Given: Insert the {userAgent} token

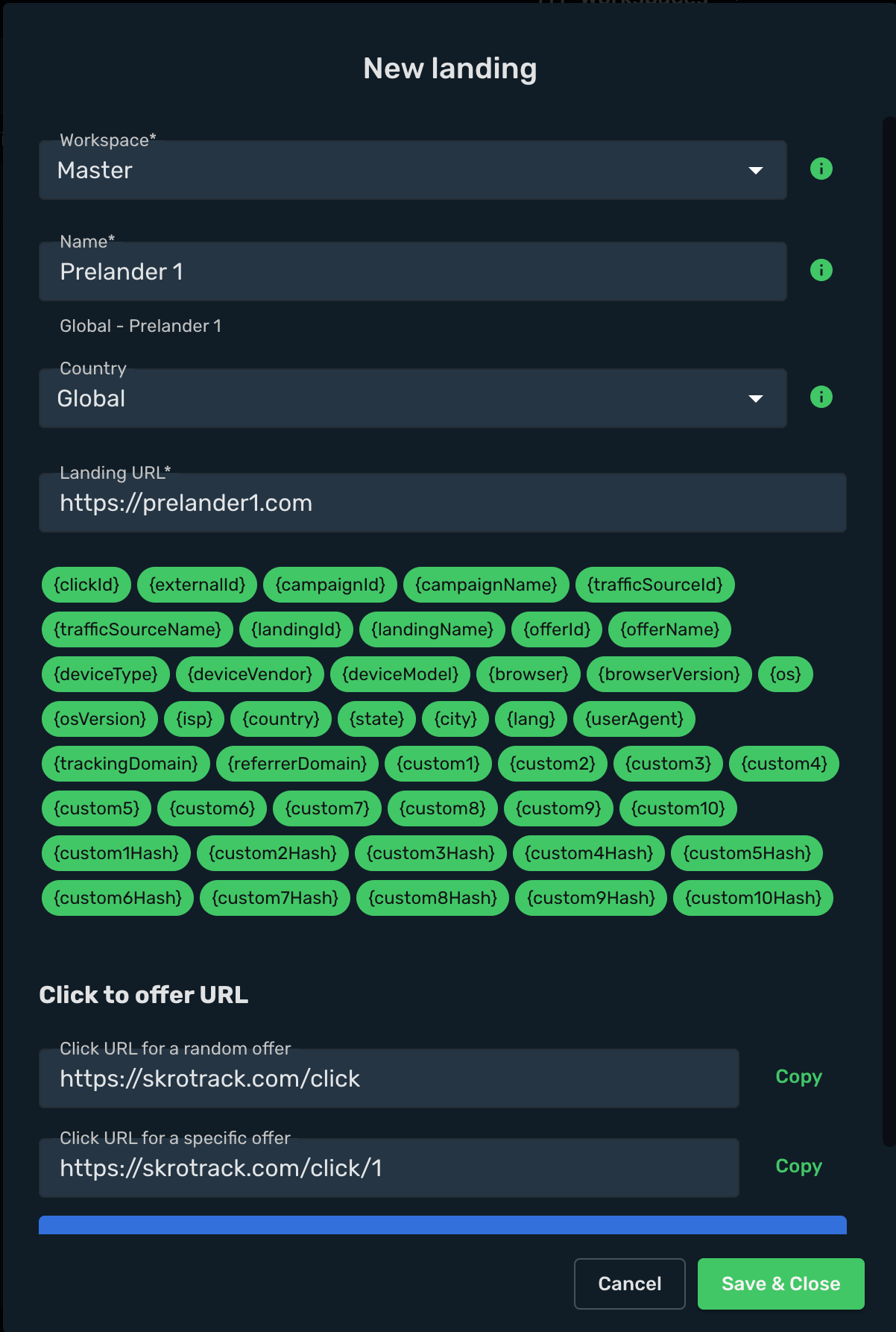Looking at the screenshot, I should point(634,719).
